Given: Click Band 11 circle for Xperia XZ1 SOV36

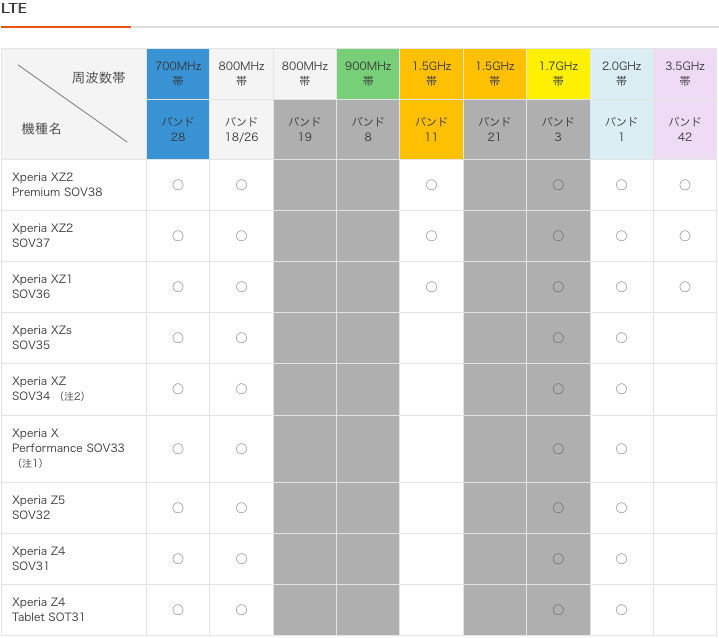Looking at the screenshot, I should pos(431,287).
